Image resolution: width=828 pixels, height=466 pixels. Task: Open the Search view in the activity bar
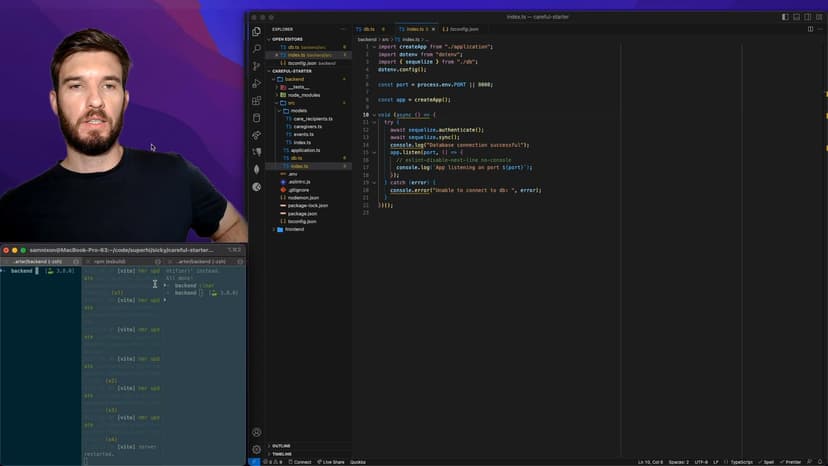point(257,48)
